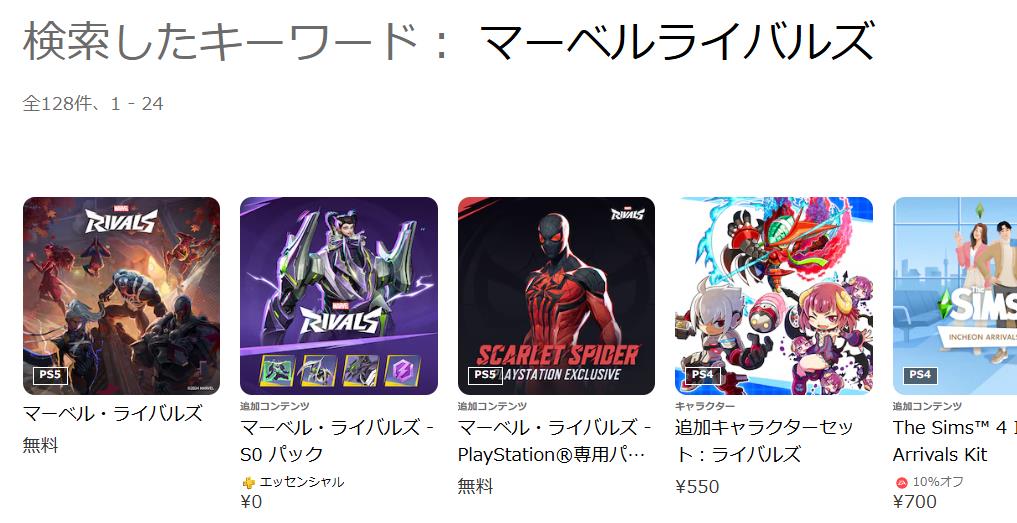Click the PS5 badge on Marvel Rivals
The image size is (1017, 523).
click(50, 375)
